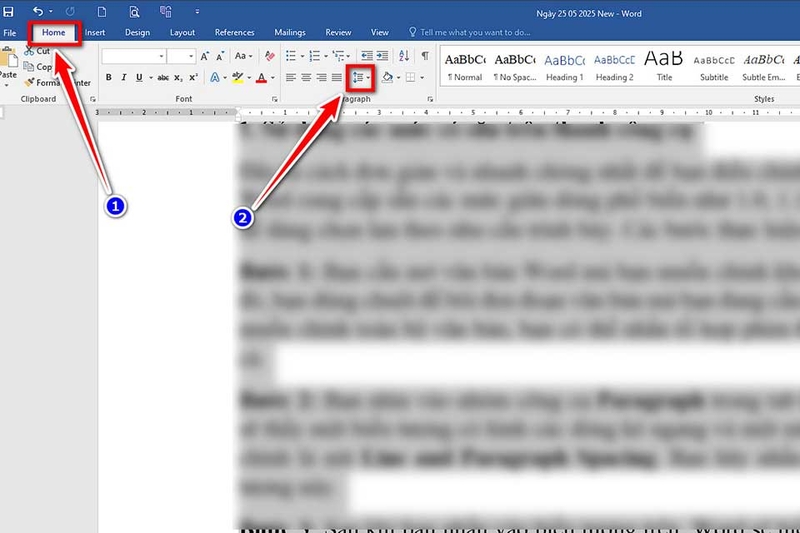Screen dimensions: 800x533
Task: Apply yellow text highlight color
Action: click(237, 78)
